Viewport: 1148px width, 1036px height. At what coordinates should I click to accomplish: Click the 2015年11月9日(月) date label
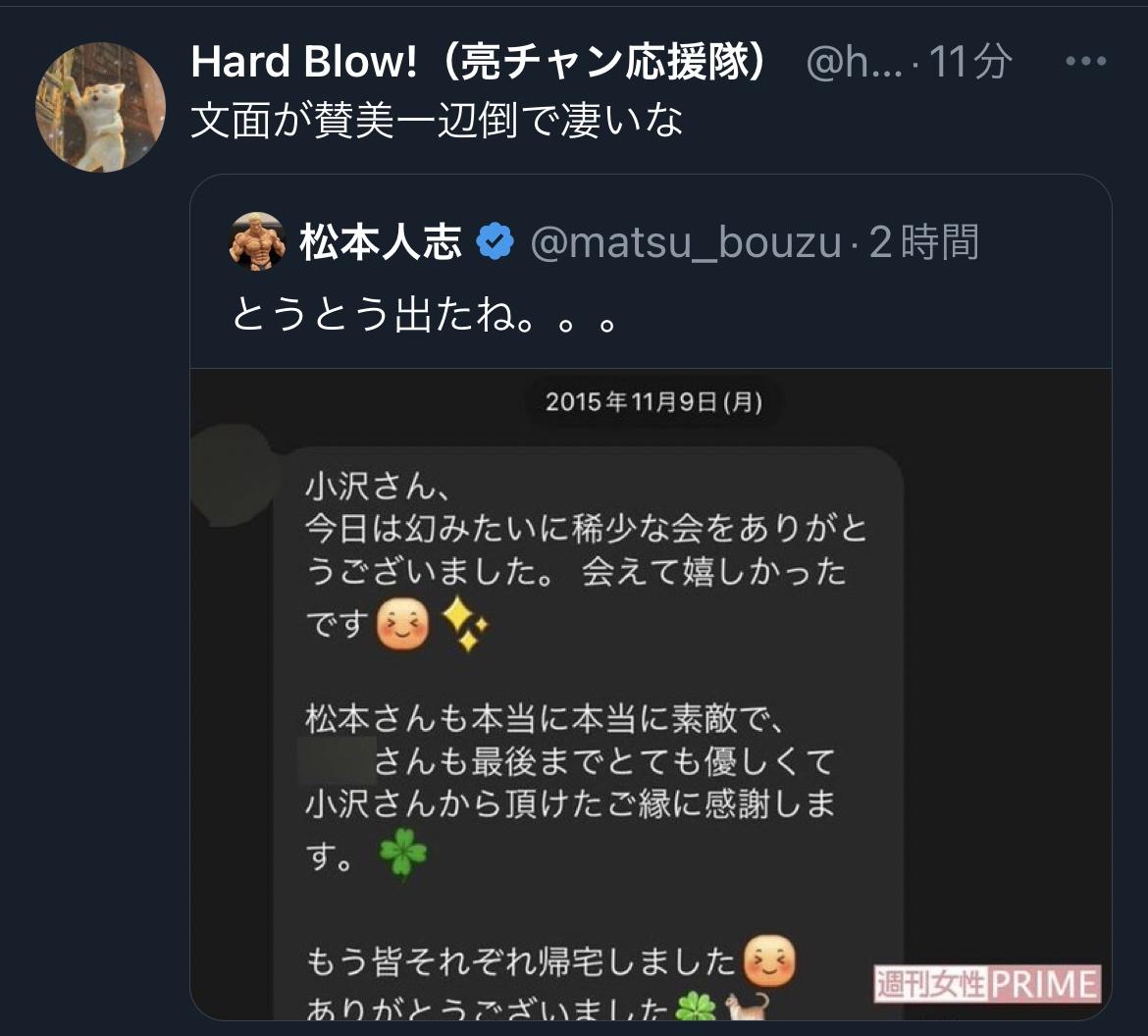[x=653, y=402]
